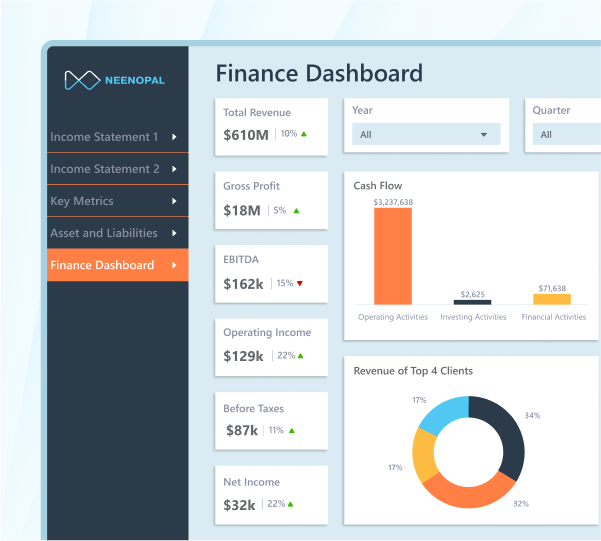Select the Financial Activities yellow bar
Screen dimensions: 601x541
552,299
